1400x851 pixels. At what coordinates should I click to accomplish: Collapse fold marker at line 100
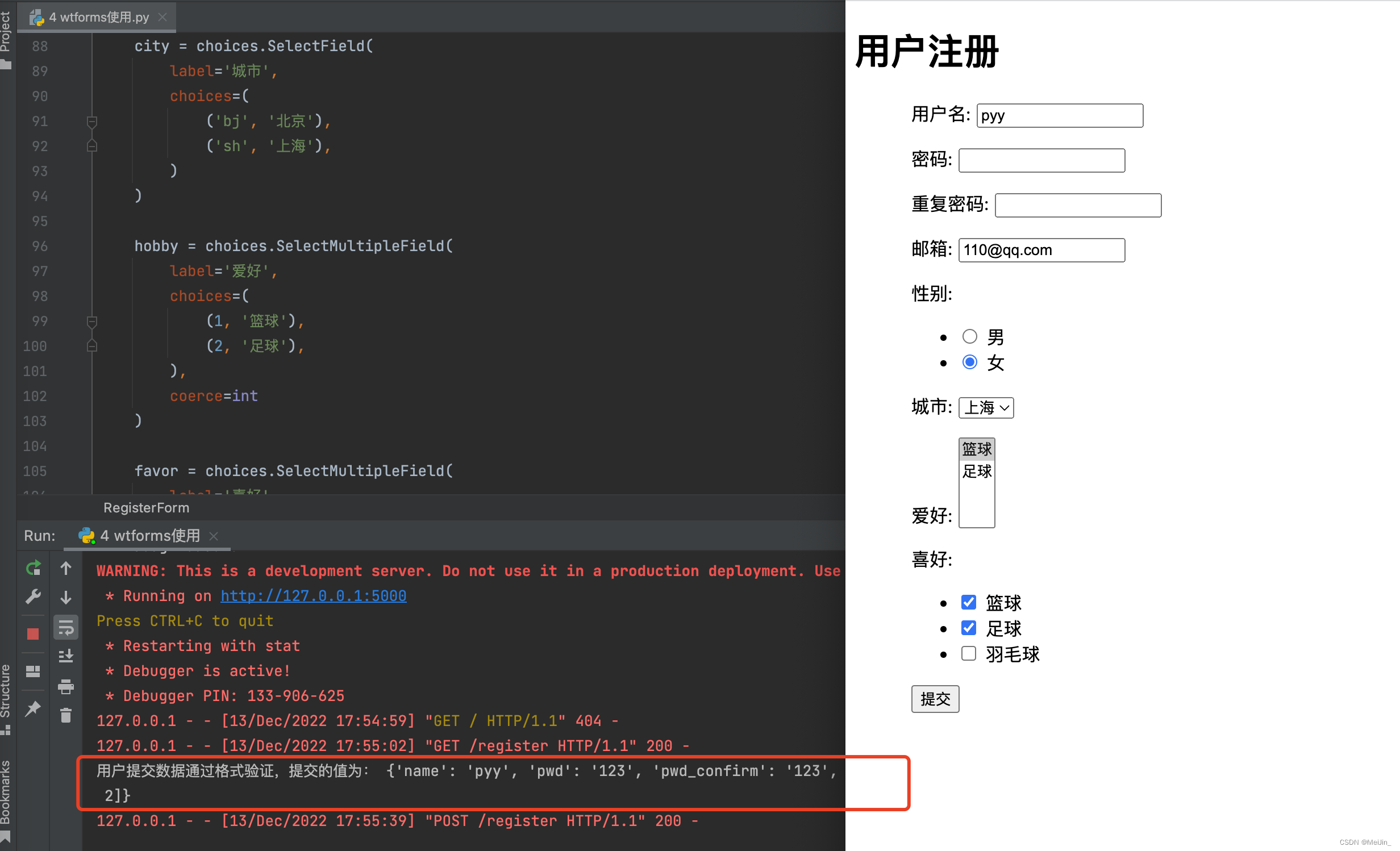(91, 346)
